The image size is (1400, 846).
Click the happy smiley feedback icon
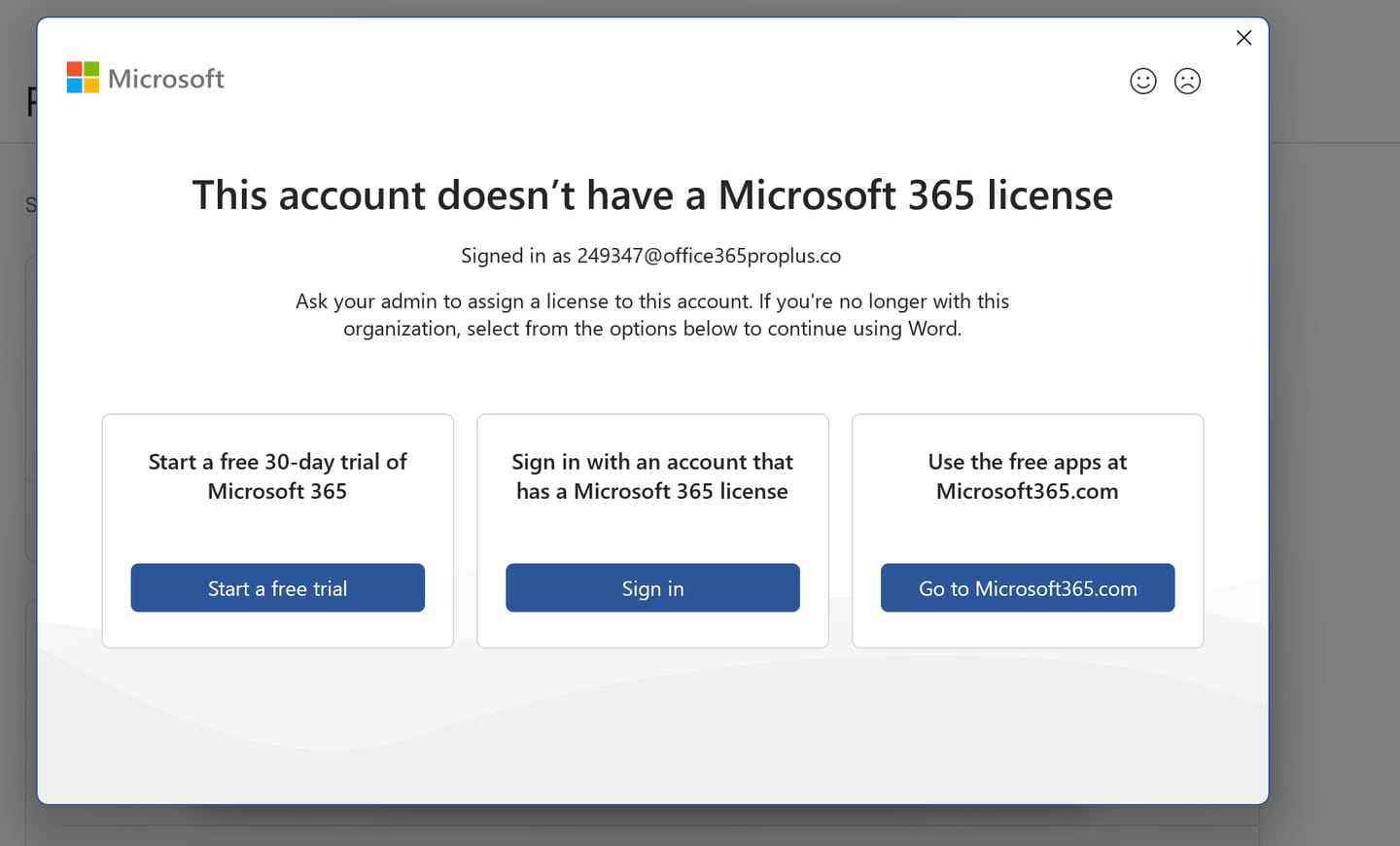point(1143,81)
